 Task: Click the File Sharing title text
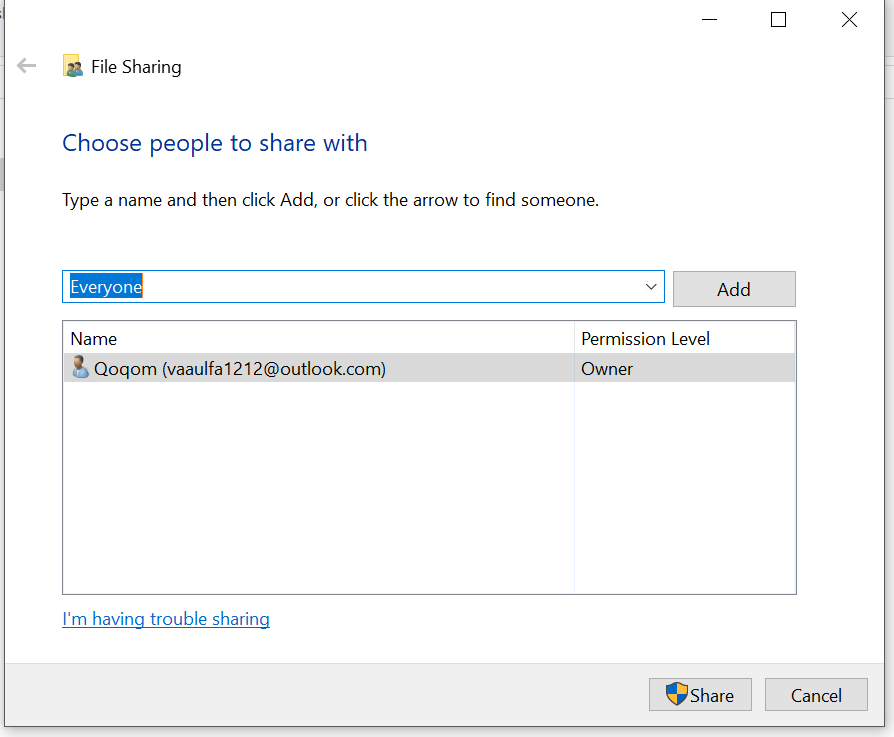coord(136,67)
